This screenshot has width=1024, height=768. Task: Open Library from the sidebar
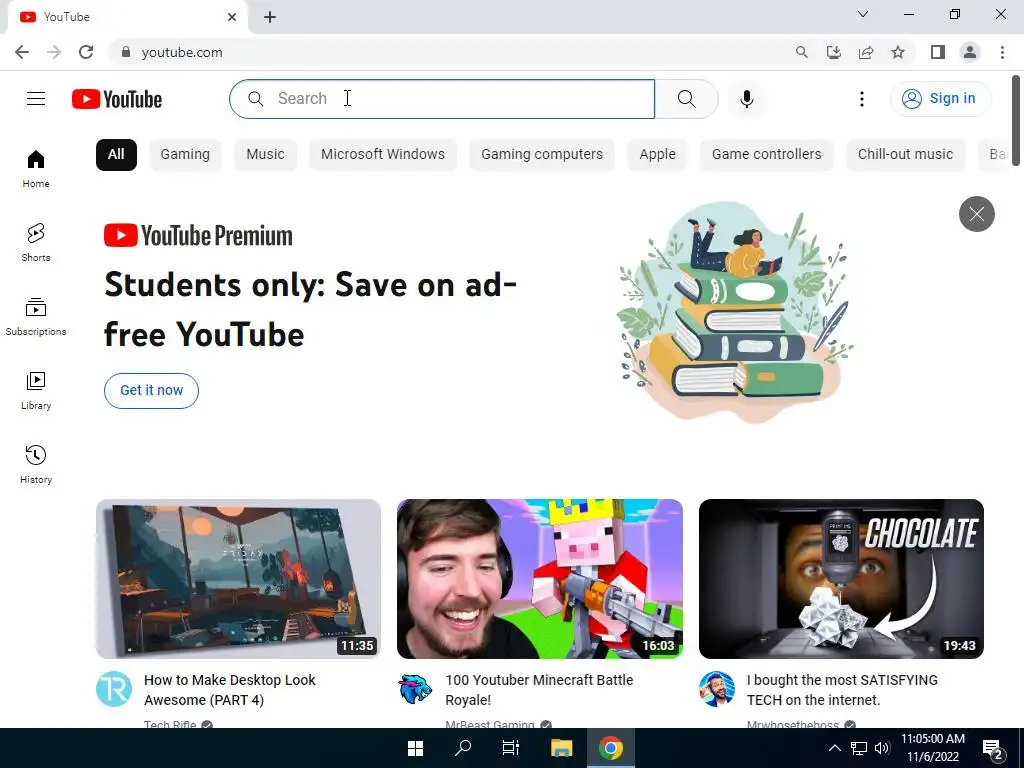(36, 391)
